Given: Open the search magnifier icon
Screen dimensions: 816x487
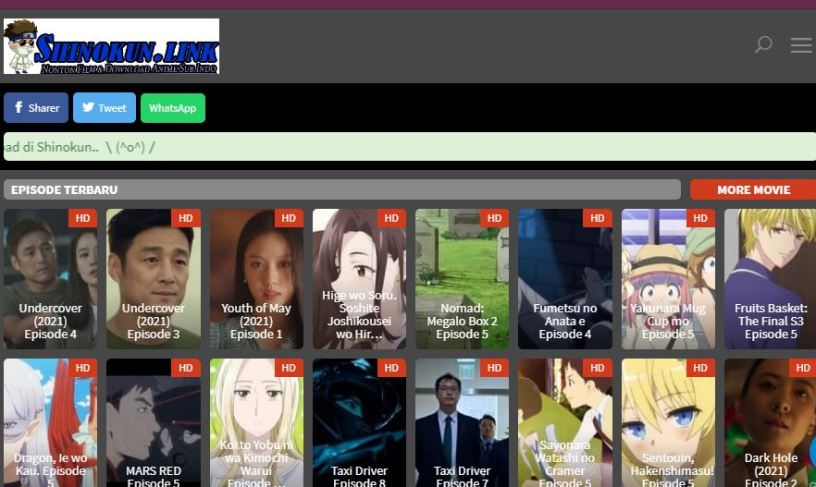Looking at the screenshot, I should [763, 44].
